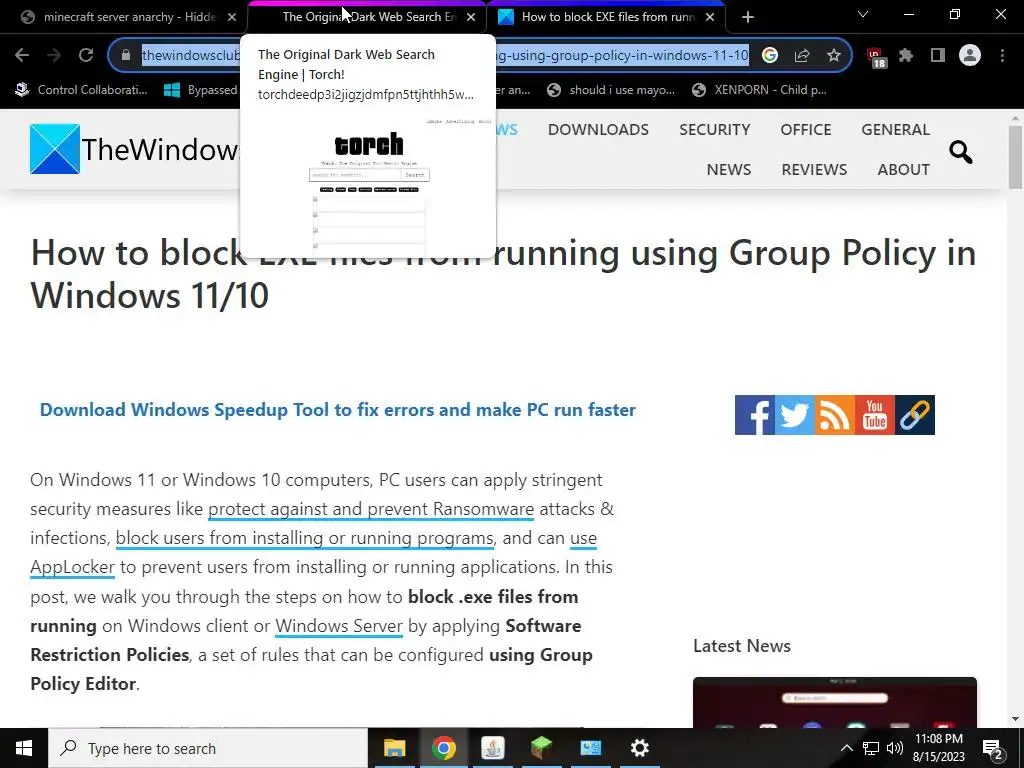Viewport: 1024px width, 768px height.
Task: Open the GENERAL menu
Action: (x=895, y=129)
